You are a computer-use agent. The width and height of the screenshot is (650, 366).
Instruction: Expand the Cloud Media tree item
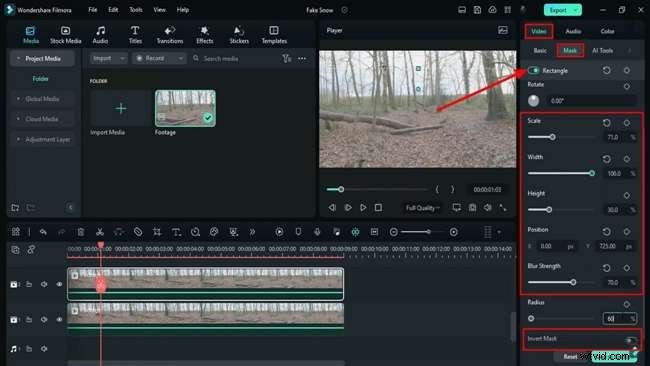pyautogui.click(x=18, y=119)
